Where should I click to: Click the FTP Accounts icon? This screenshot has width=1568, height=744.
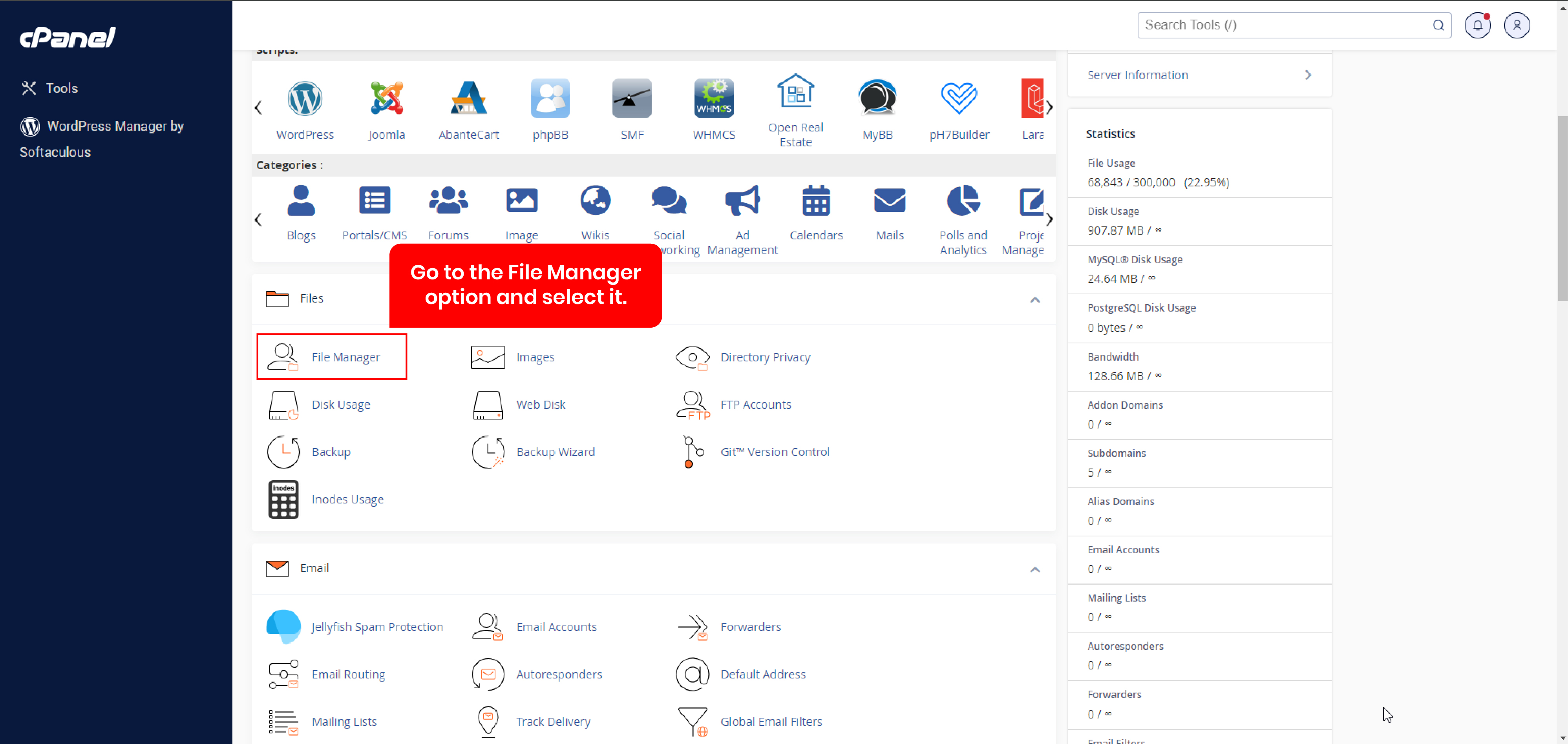point(693,404)
